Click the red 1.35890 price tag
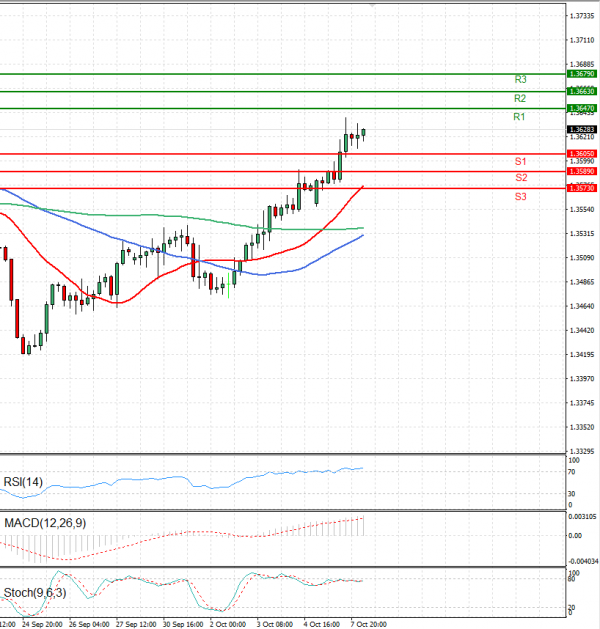 582,171
